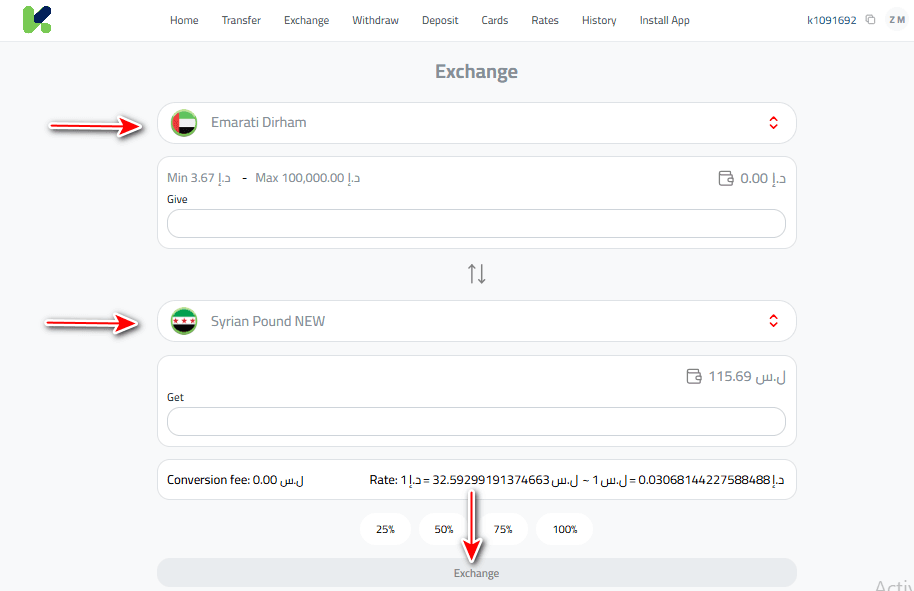914x591 pixels.
Task: Click the Emarati Dirham flag icon
Action: pyautogui.click(x=184, y=123)
